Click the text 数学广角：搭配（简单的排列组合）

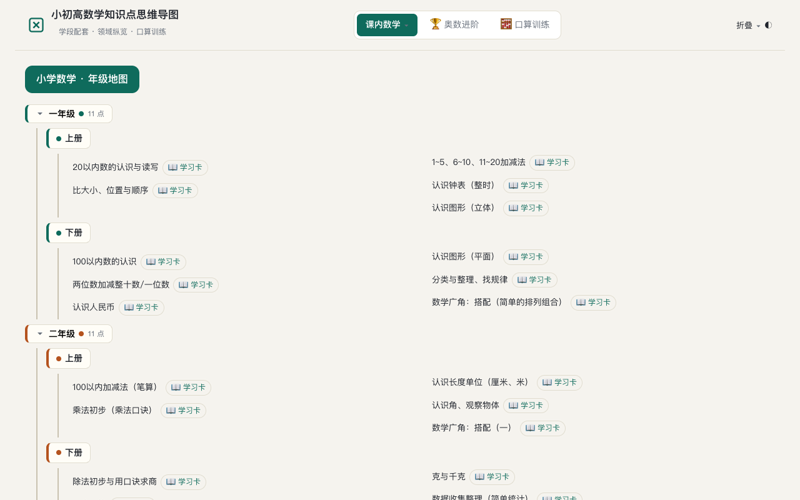click(x=498, y=302)
